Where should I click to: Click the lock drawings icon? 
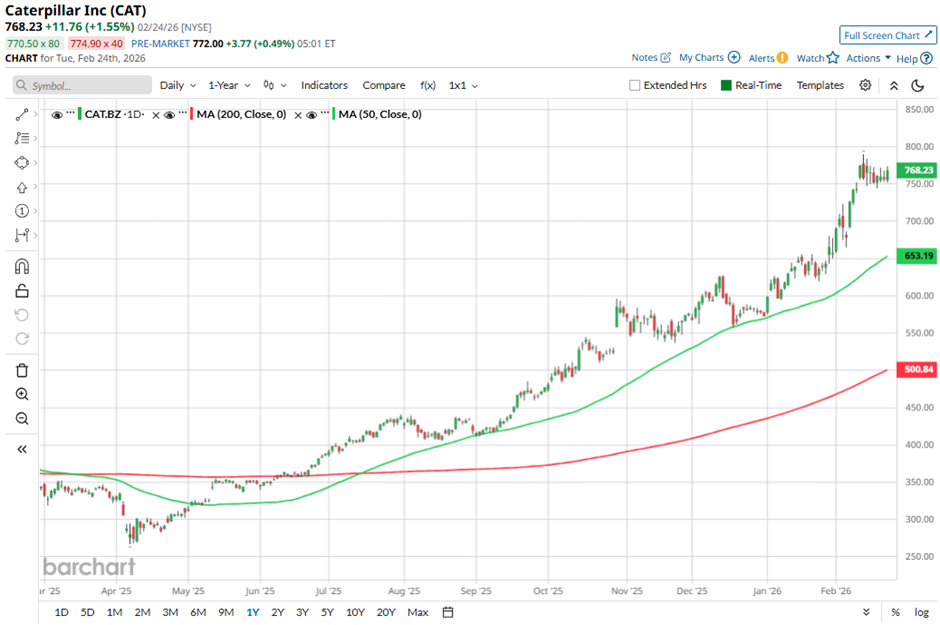tap(21, 291)
